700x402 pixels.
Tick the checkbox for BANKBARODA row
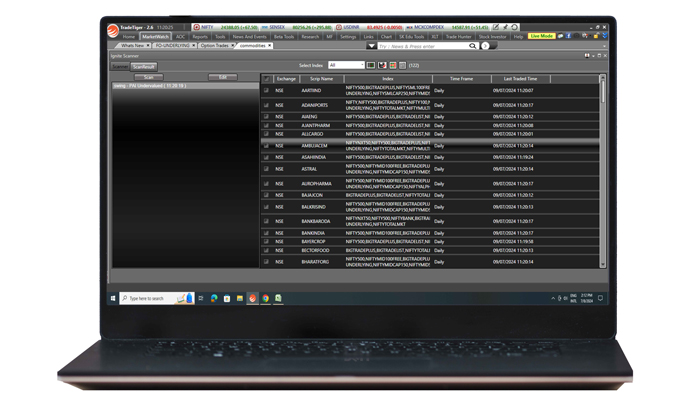coord(267,221)
